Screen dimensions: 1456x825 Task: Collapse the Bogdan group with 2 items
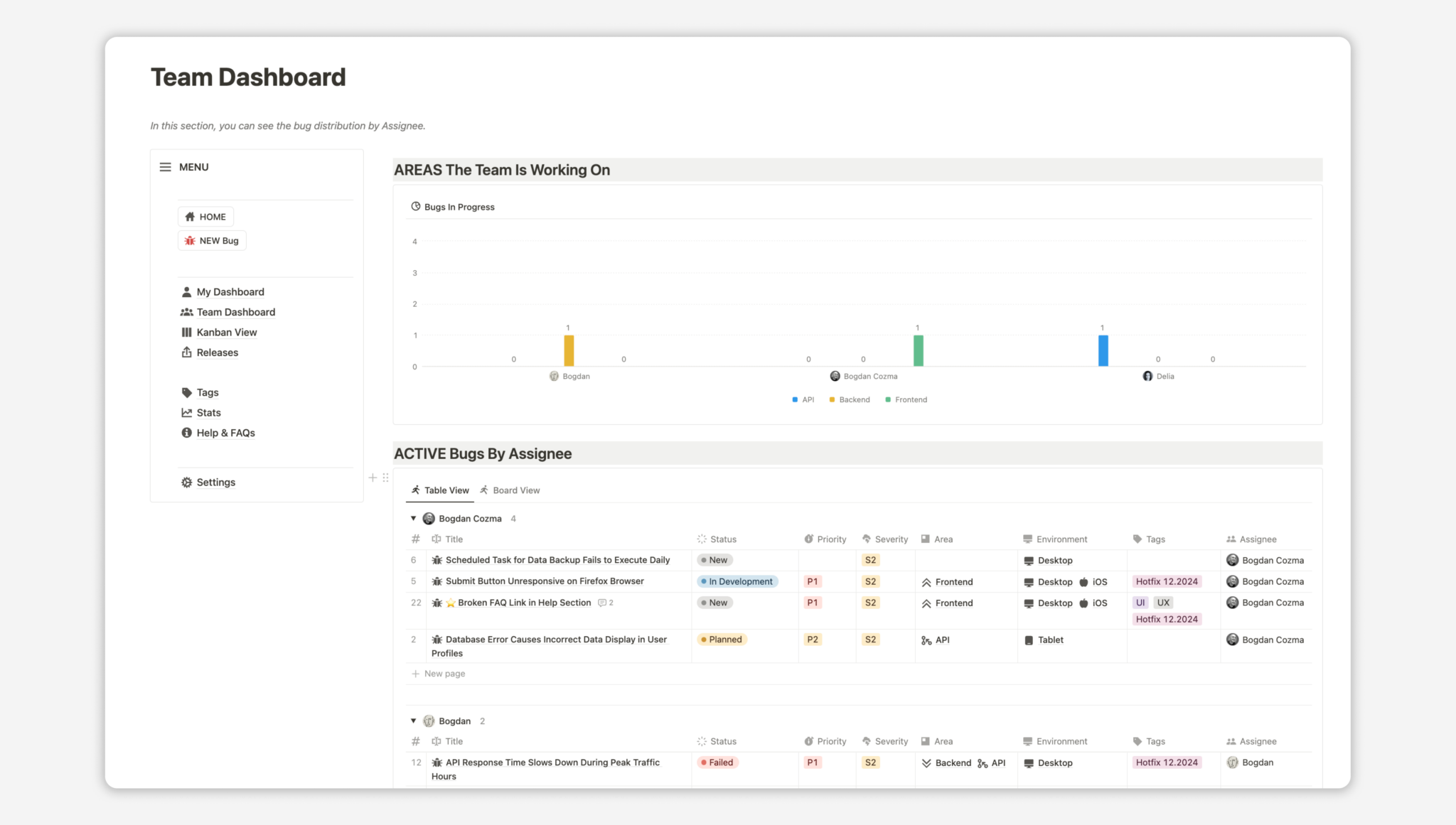point(413,721)
